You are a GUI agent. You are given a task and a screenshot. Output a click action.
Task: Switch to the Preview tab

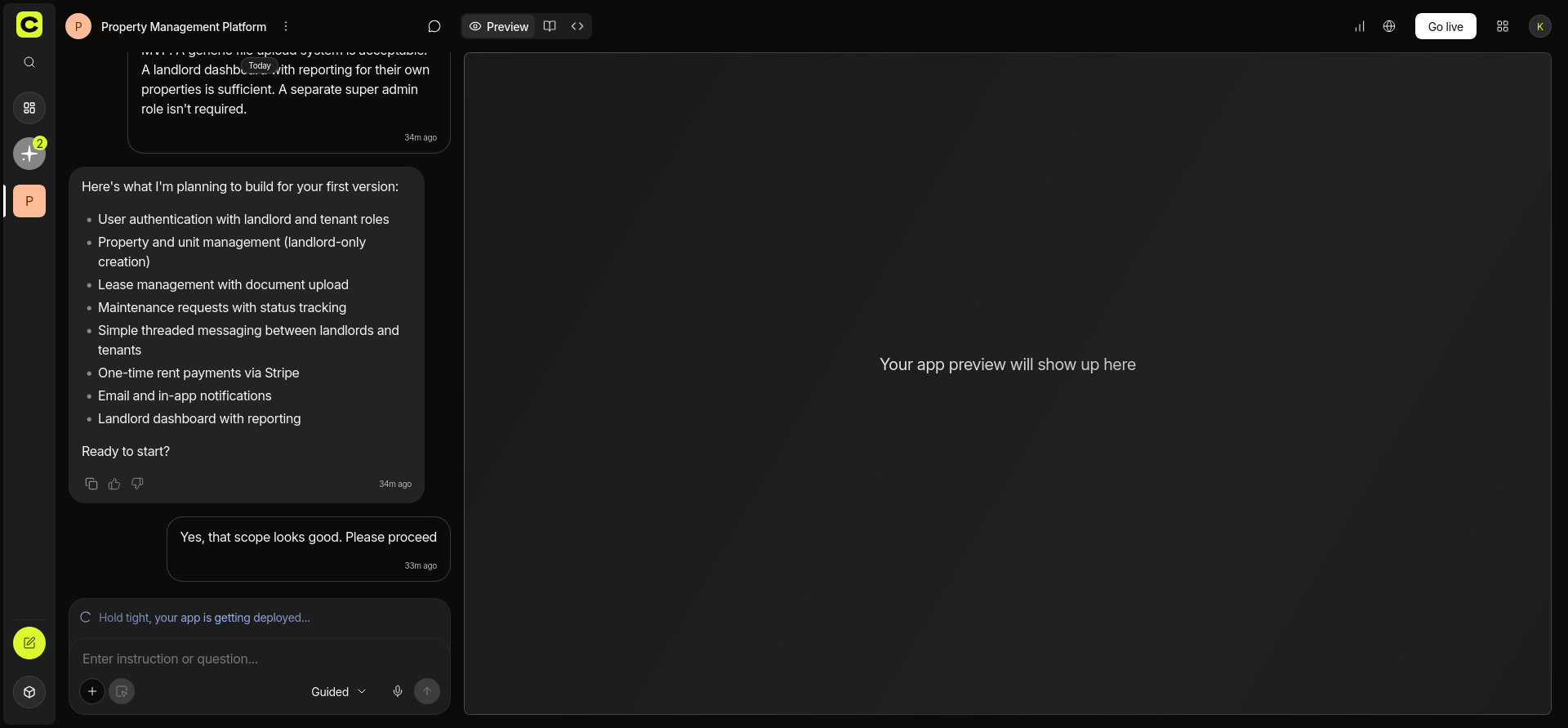(x=499, y=26)
